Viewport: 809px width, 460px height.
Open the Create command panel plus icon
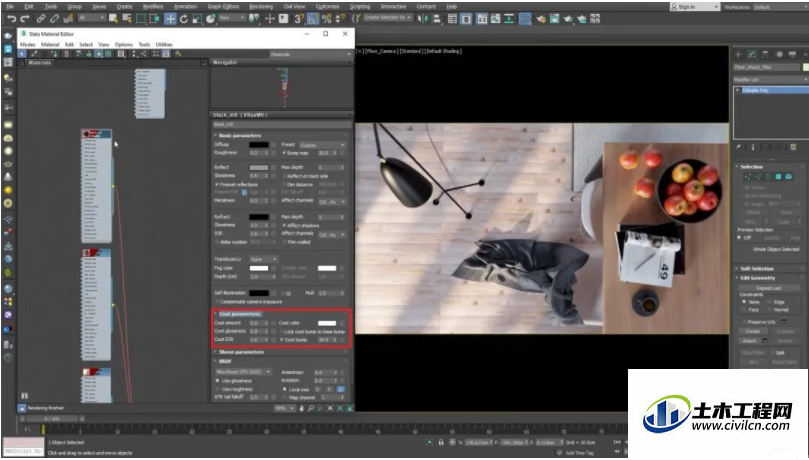tap(738, 54)
